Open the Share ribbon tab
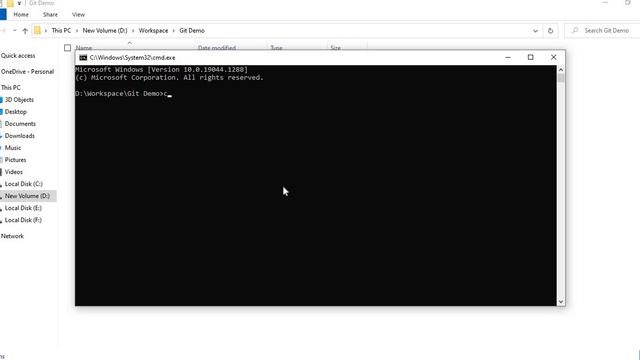640x360 pixels. coord(50,15)
